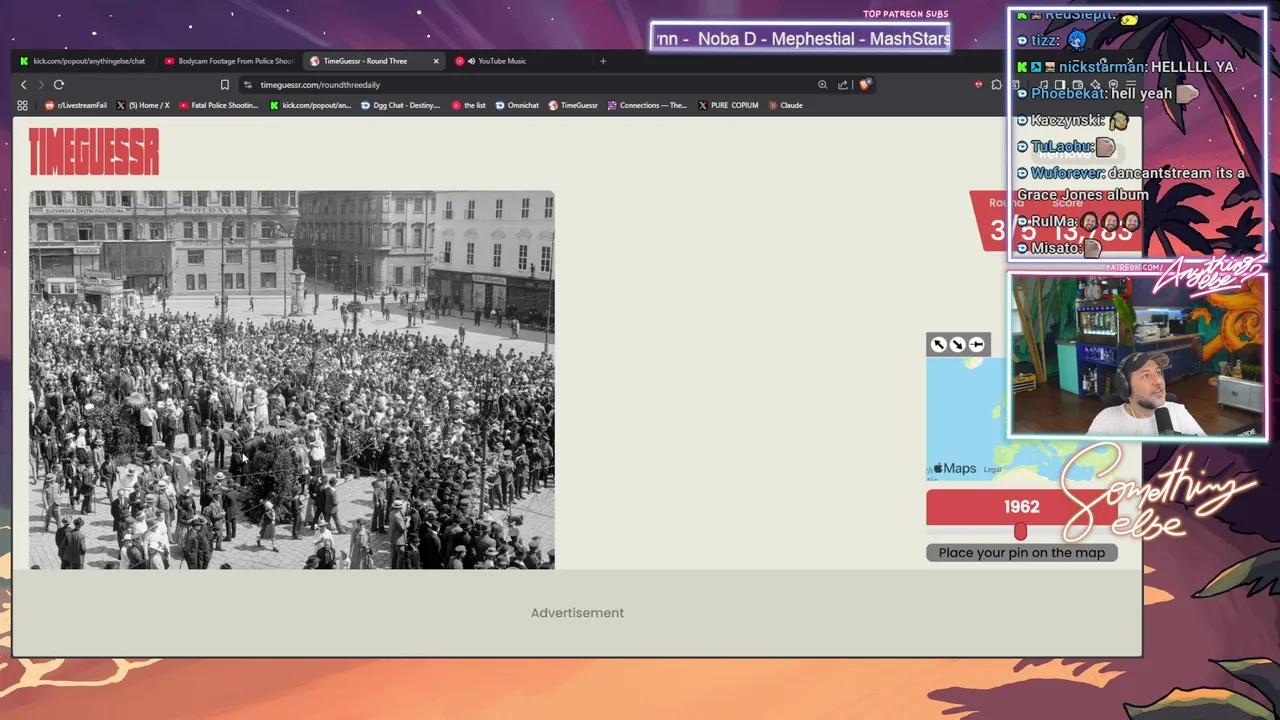Close the TimeGuessr Round Three tab
This screenshot has width=1280, height=720.
tap(436, 61)
